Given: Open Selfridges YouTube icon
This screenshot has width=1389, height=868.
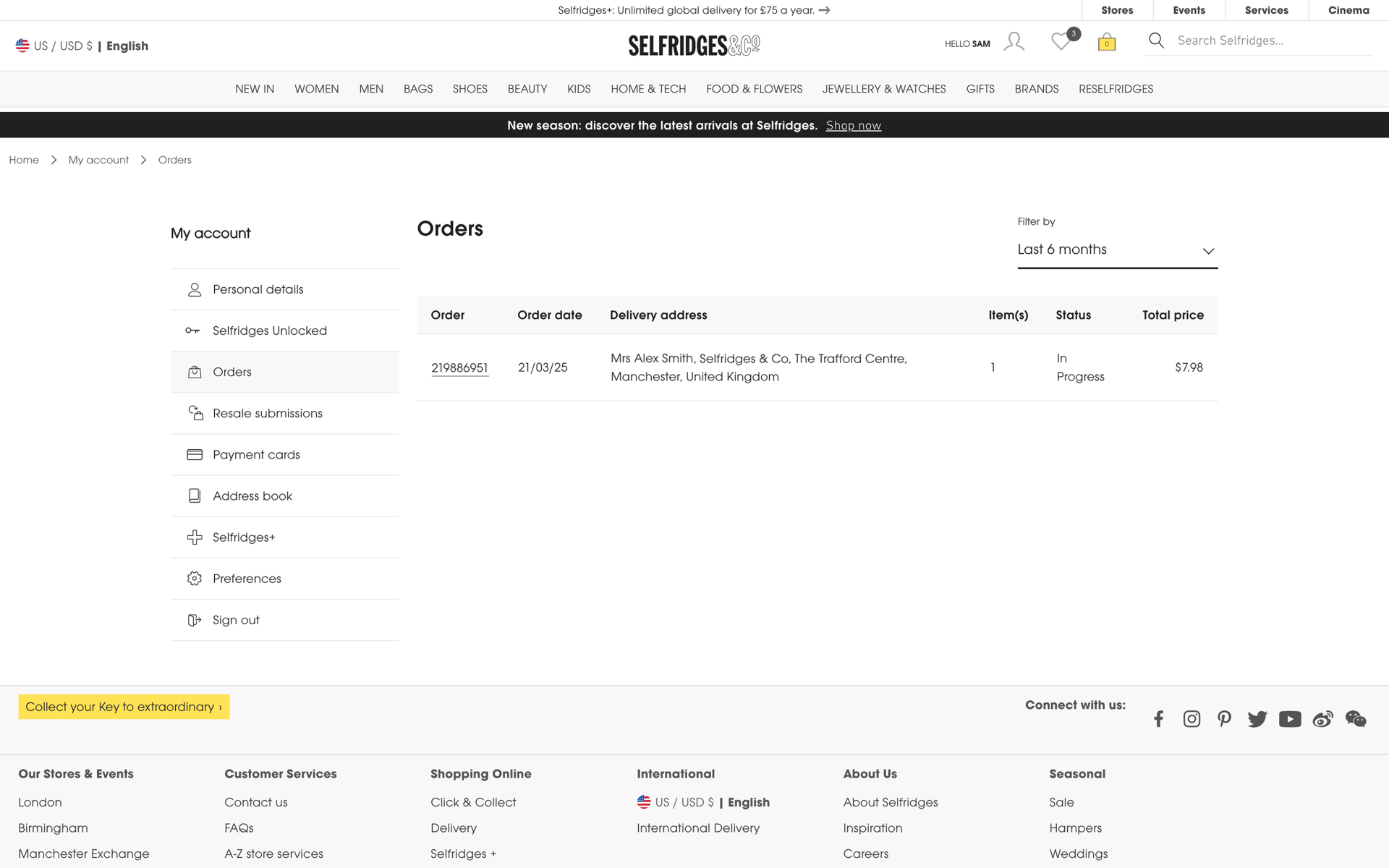Looking at the screenshot, I should pos(1290,718).
